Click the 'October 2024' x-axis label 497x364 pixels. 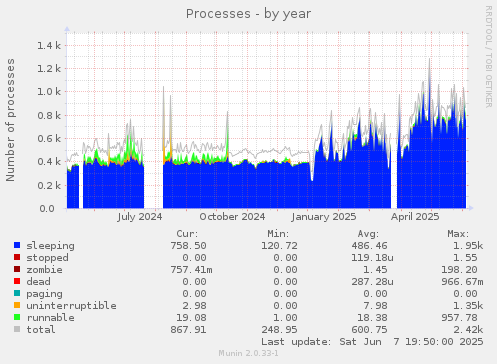pos(232,217)
